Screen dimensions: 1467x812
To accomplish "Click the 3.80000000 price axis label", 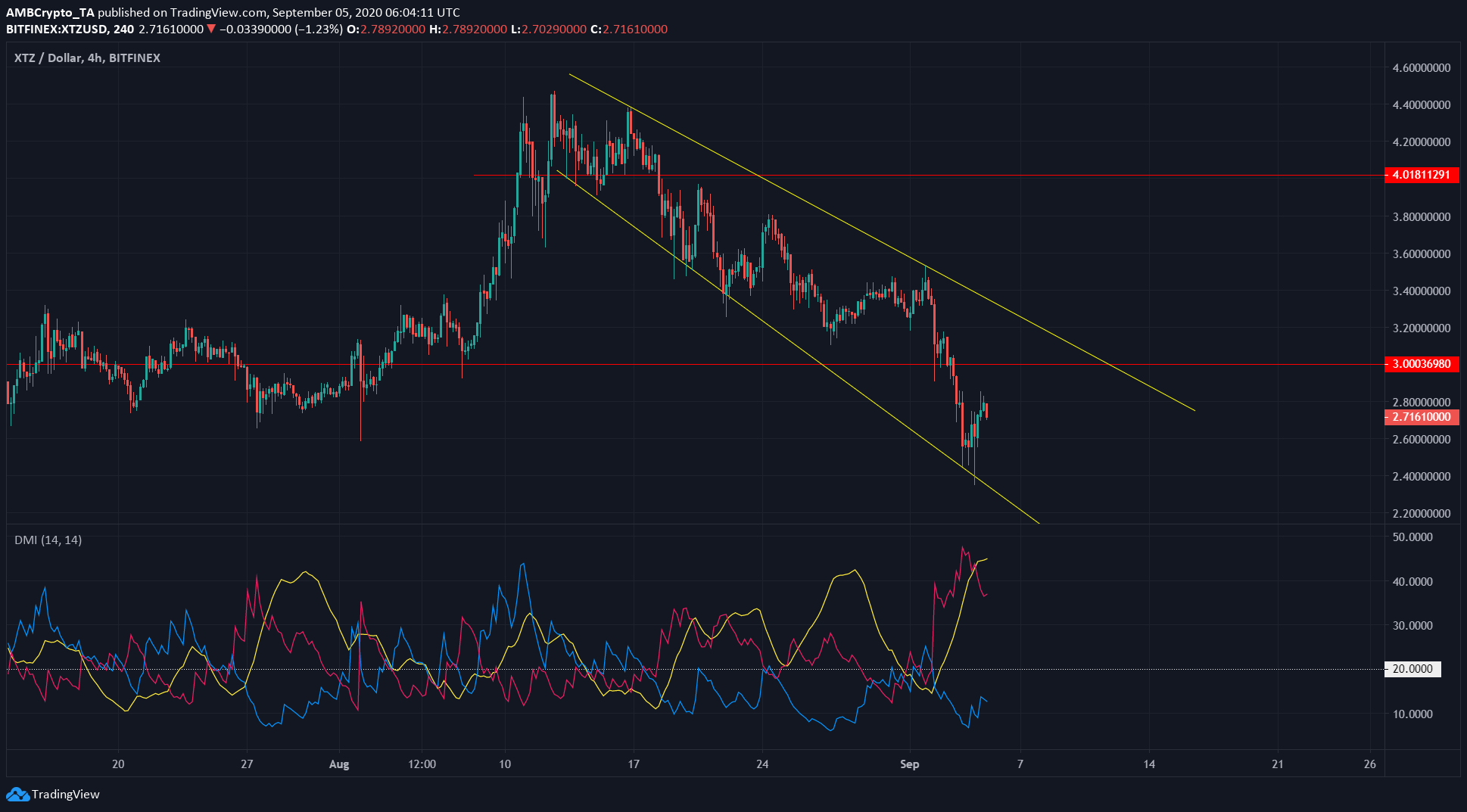I will tap(1422, 216).
